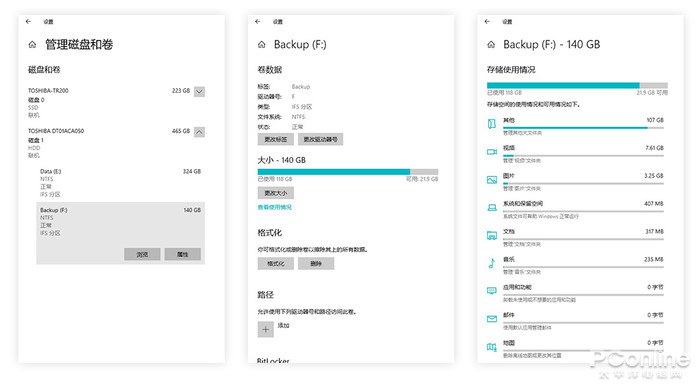The height and width of the screenshot is (387, 700).
Task: Click the 音乐 music note icon
Action: (492, 263)
